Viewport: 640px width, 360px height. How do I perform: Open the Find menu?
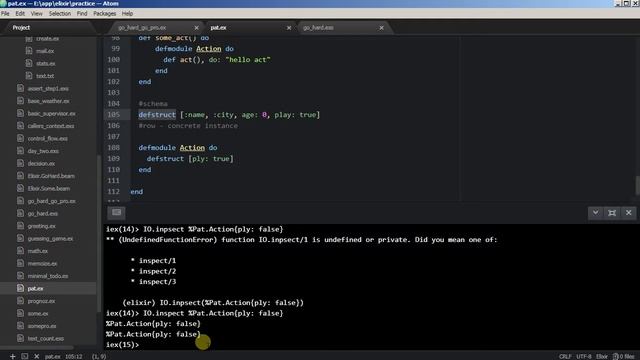click(82, 13)
